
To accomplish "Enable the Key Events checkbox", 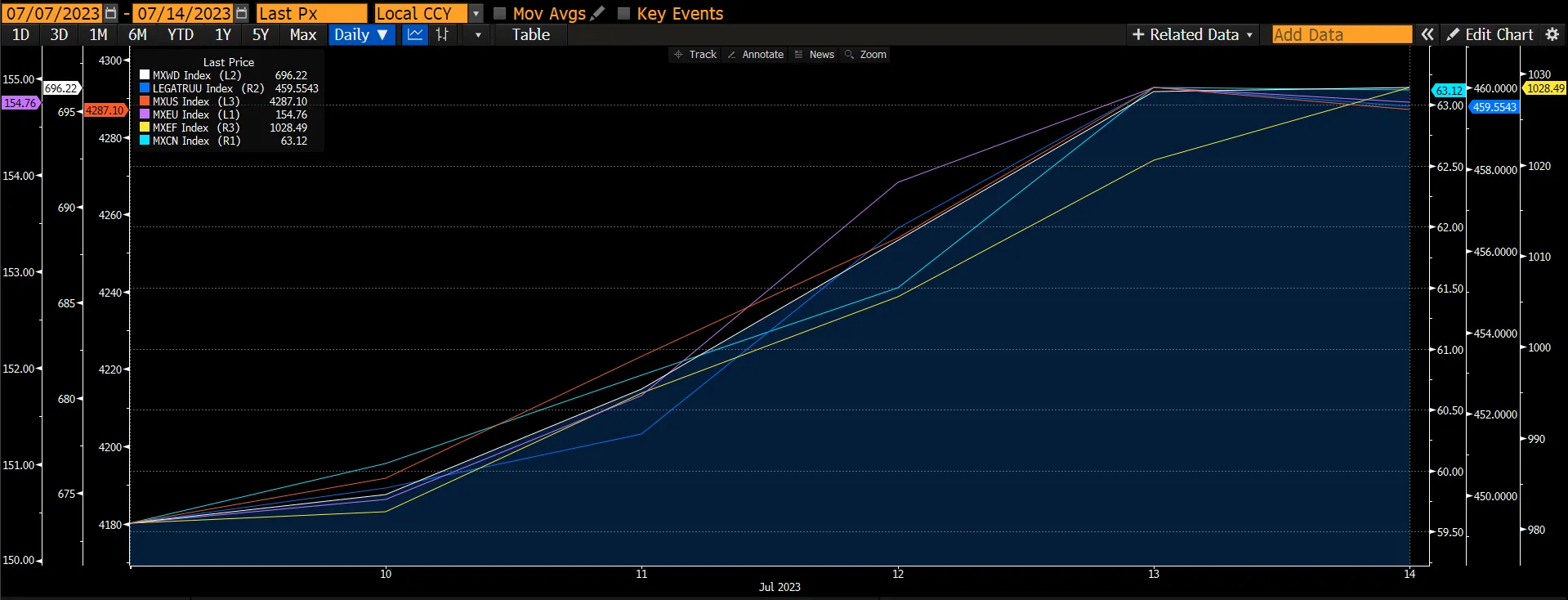I will (623, 13).
